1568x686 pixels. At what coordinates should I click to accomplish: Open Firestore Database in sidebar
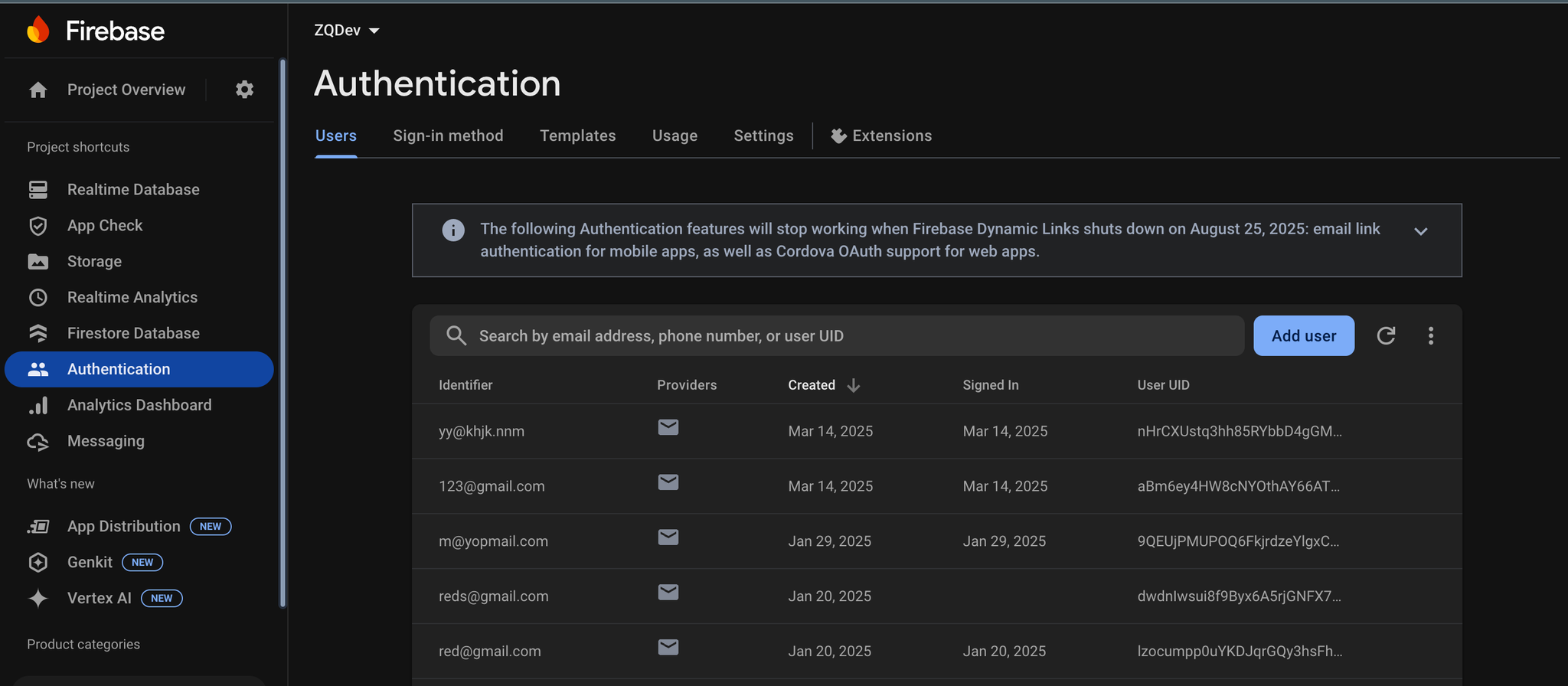click(x=133, y=333)
